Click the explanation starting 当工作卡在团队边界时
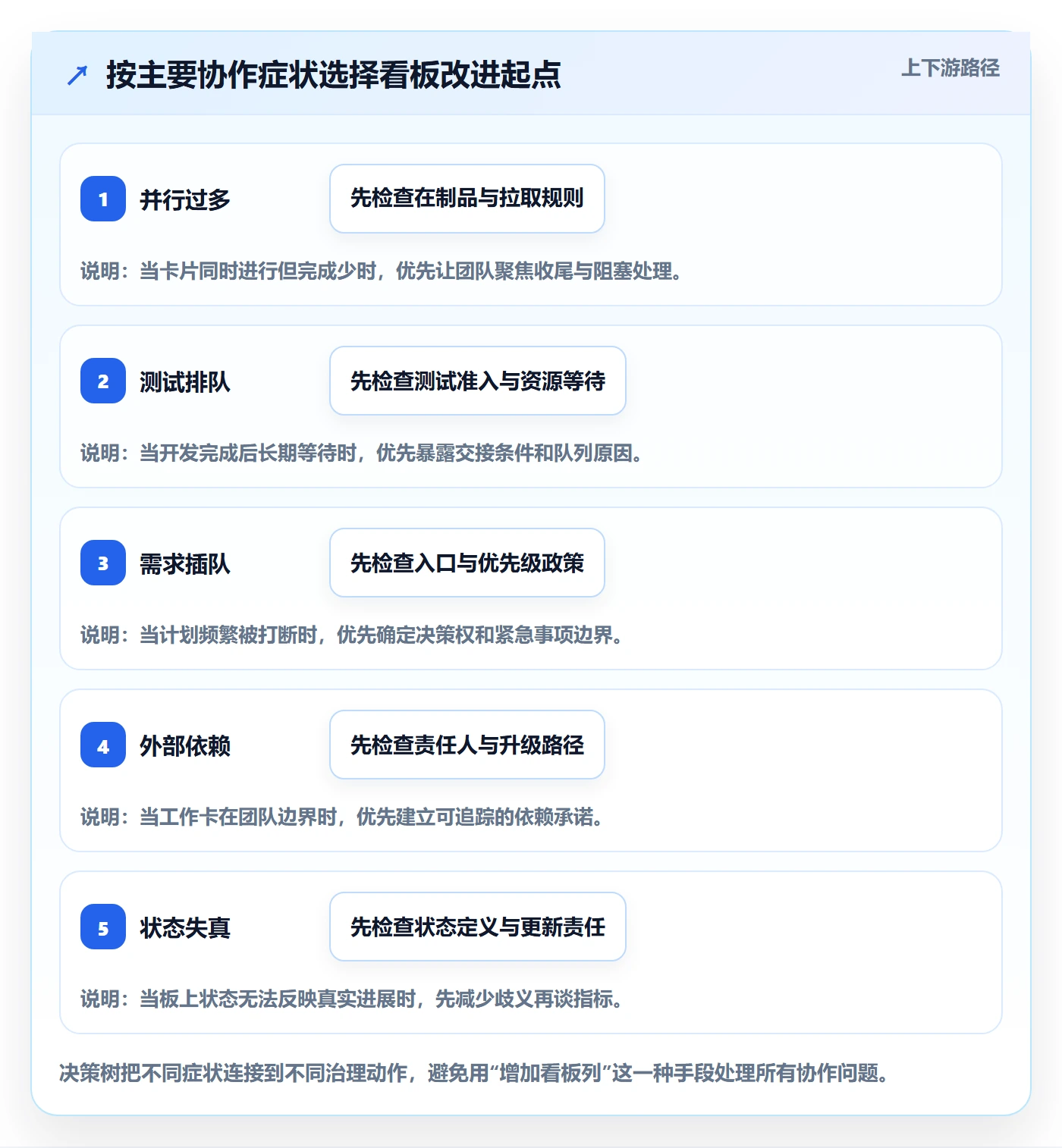 point(341,817)
